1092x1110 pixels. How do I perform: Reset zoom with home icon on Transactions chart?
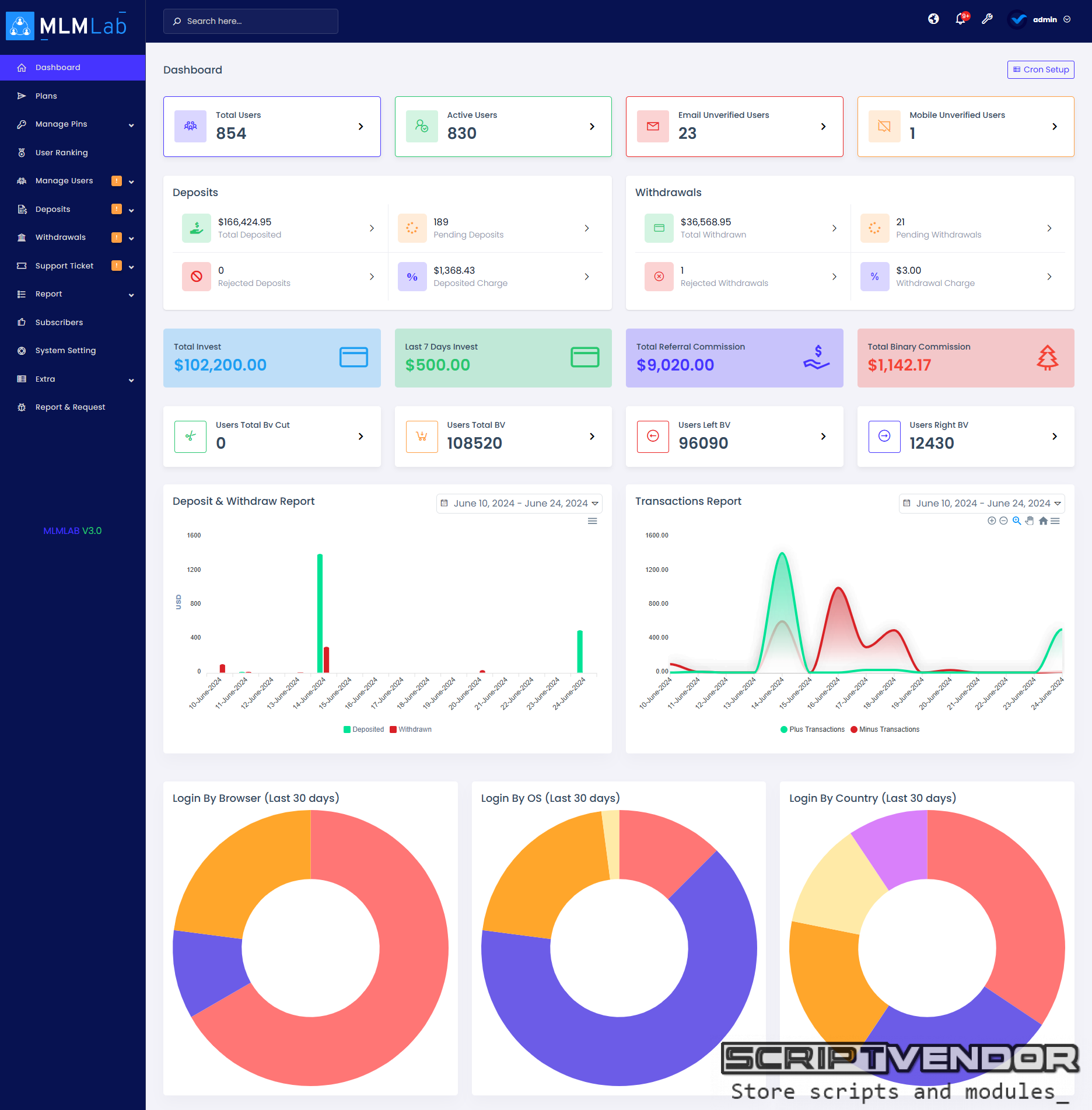point(1043,521)
